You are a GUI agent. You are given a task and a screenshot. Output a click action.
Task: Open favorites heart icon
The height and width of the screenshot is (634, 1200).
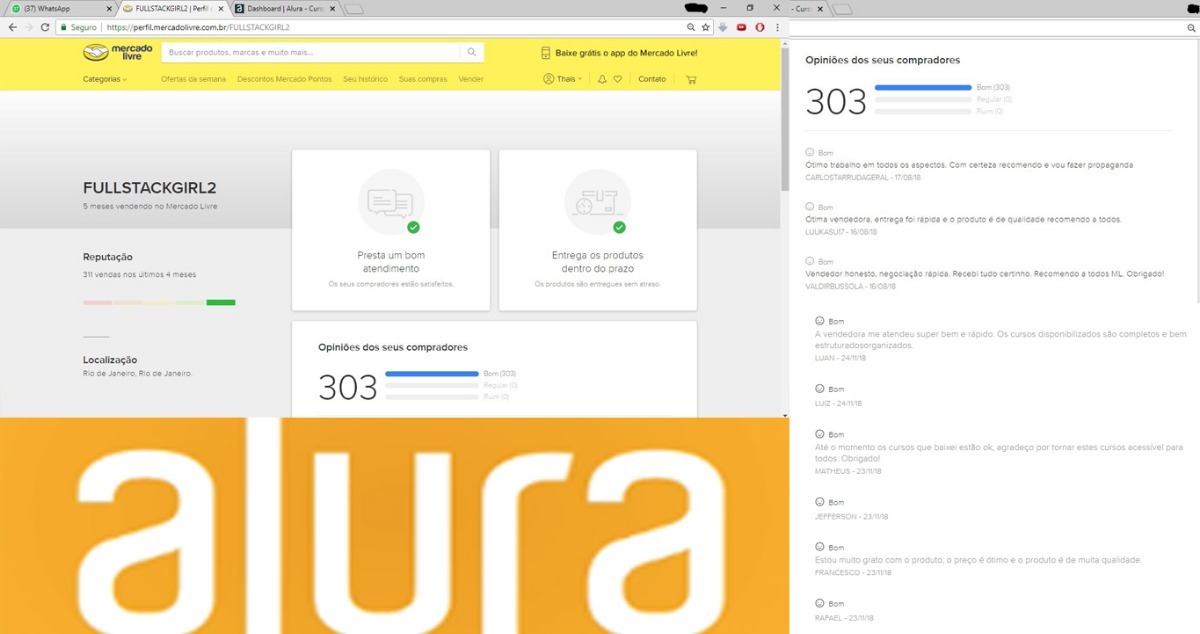click(618, 79)
